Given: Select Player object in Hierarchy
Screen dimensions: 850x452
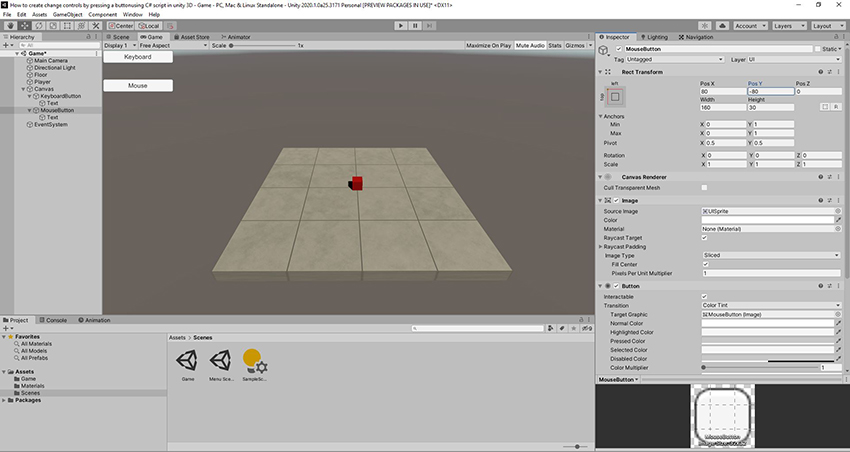Looking at the screenshot, I should tap(42, 82).
